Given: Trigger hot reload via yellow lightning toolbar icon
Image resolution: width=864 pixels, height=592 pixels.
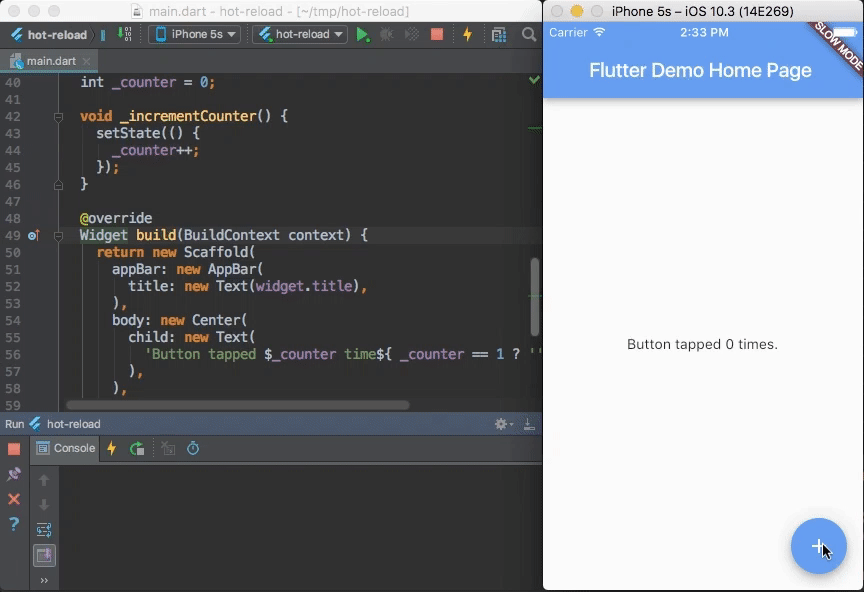Looking at the screenshot, I should [x=467, y=33].
